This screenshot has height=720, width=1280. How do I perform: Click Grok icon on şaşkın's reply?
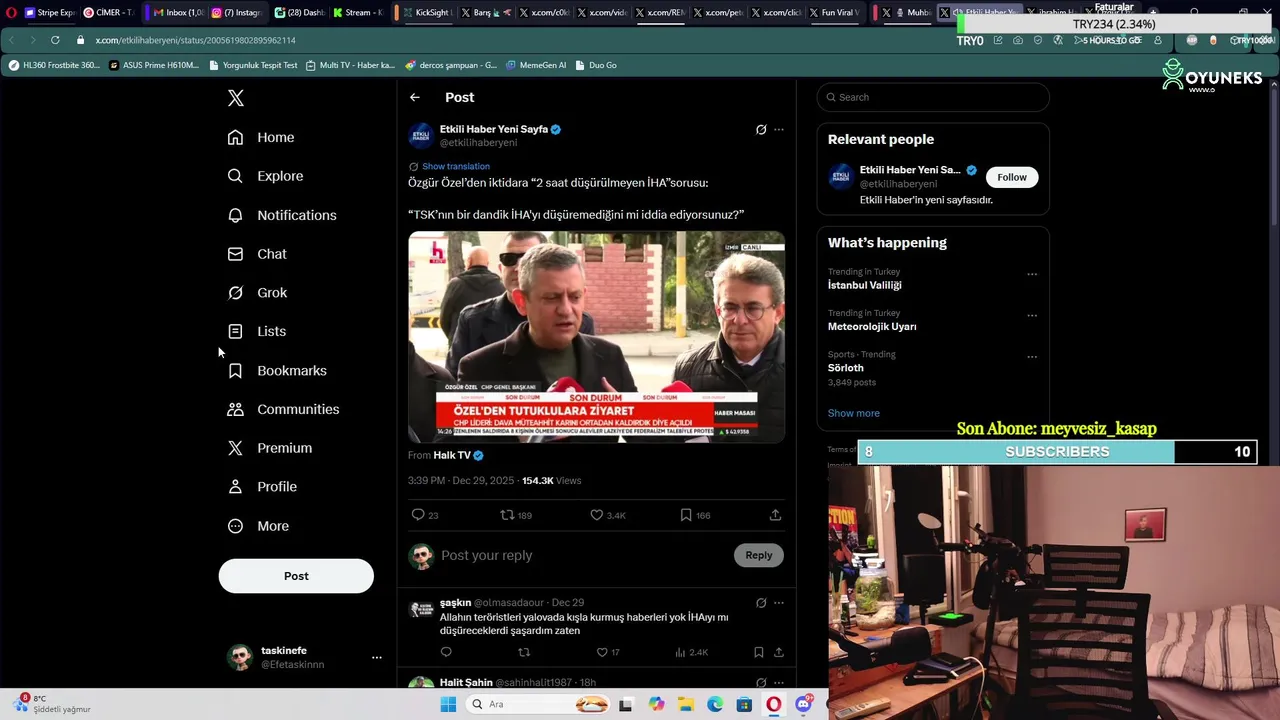(x=761, y=603)
